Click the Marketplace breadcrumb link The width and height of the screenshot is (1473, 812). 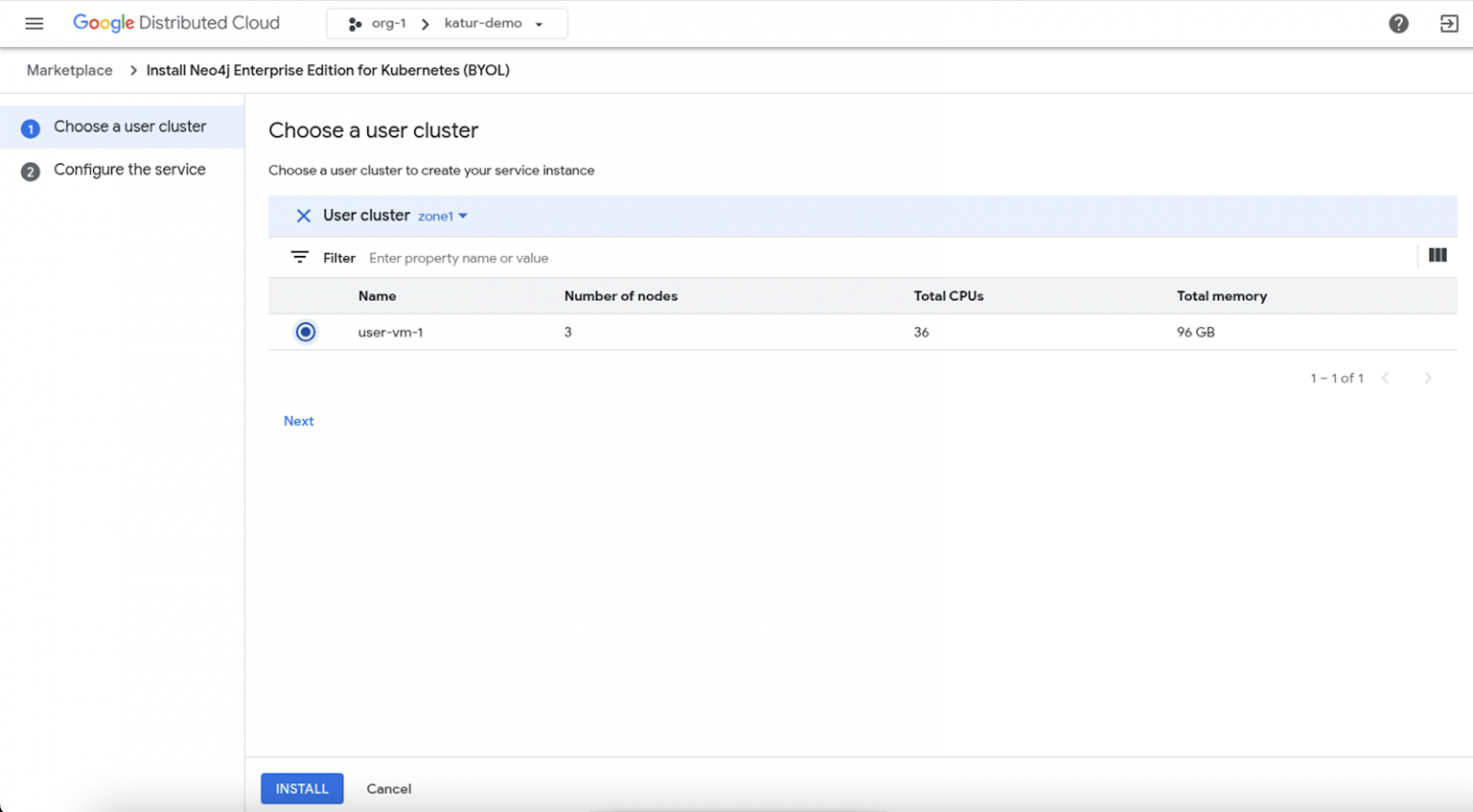pyautogui.click(x=70, y=70)
